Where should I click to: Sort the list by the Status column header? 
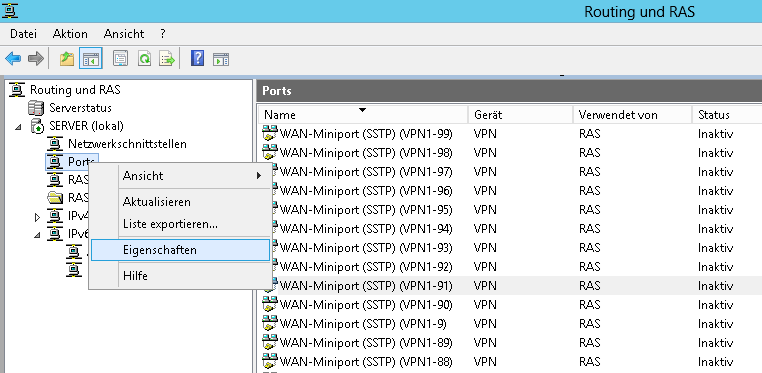click(727, 115)
